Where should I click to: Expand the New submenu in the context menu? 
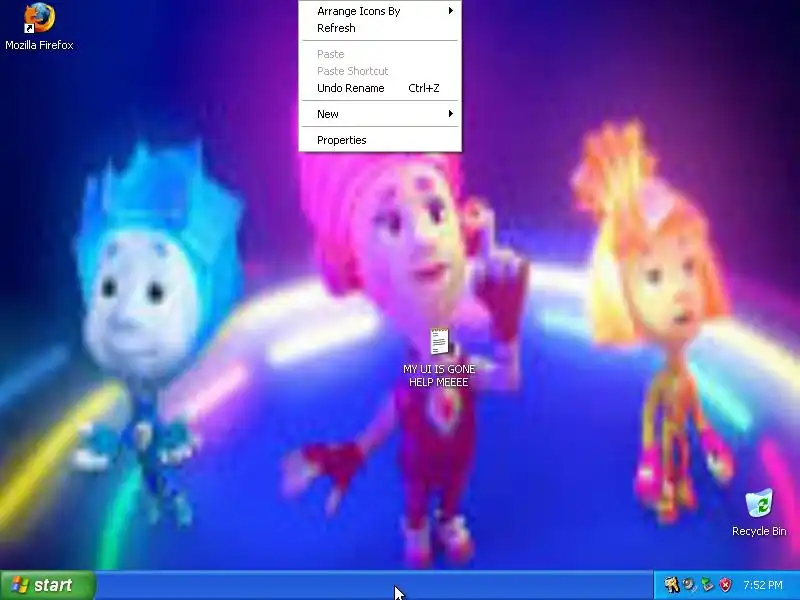point(380,114)
